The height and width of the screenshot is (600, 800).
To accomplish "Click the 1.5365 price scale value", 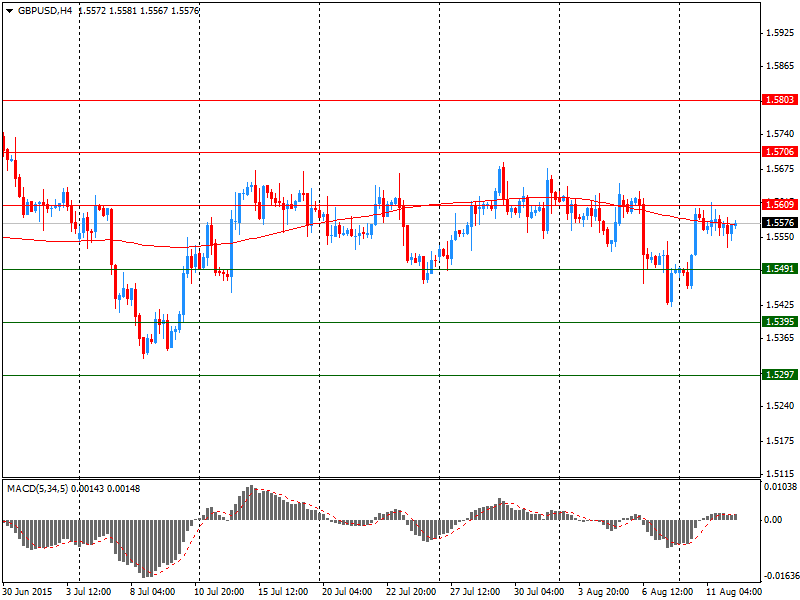I will click(781, 338).
